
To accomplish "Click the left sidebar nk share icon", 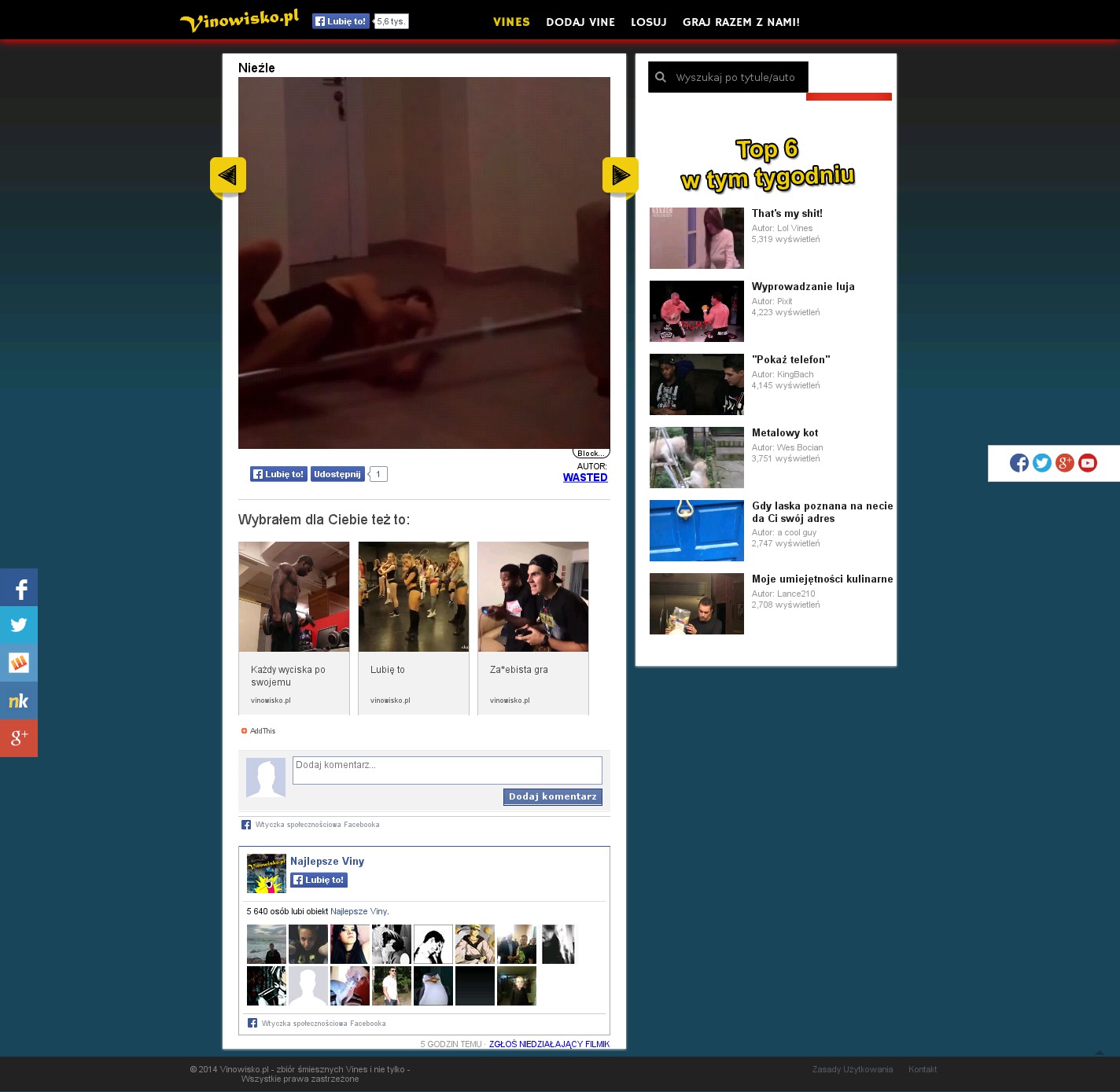I will point(19,700).
